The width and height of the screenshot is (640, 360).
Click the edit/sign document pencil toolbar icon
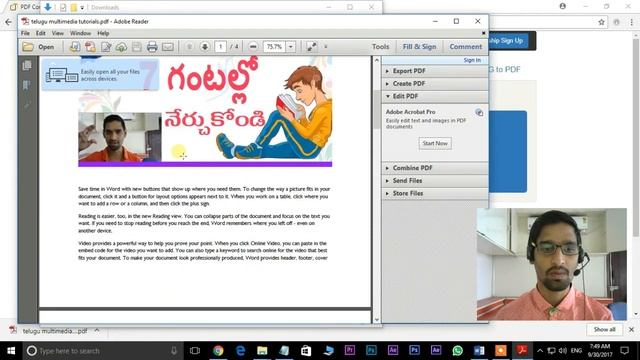click(x=106, y=47)
